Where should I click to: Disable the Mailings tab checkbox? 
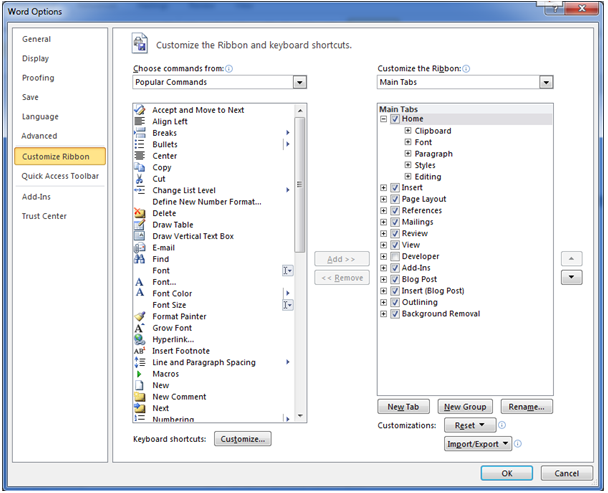[395, 222]
